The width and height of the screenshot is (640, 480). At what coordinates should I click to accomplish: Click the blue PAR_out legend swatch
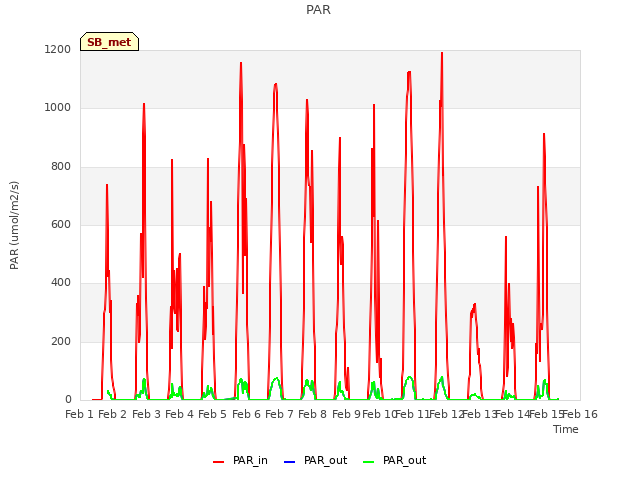pos(289,462)
